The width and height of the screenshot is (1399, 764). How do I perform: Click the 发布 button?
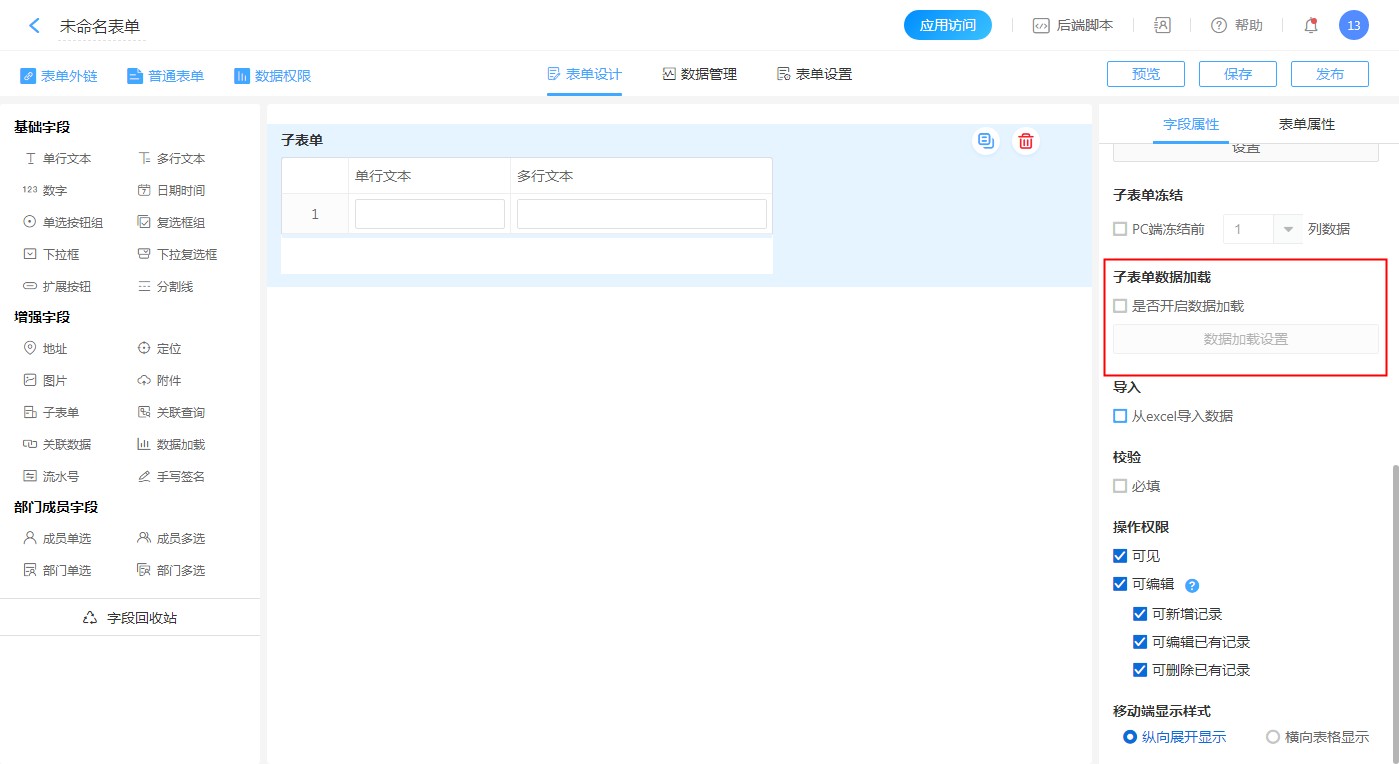pos(1329,74)
